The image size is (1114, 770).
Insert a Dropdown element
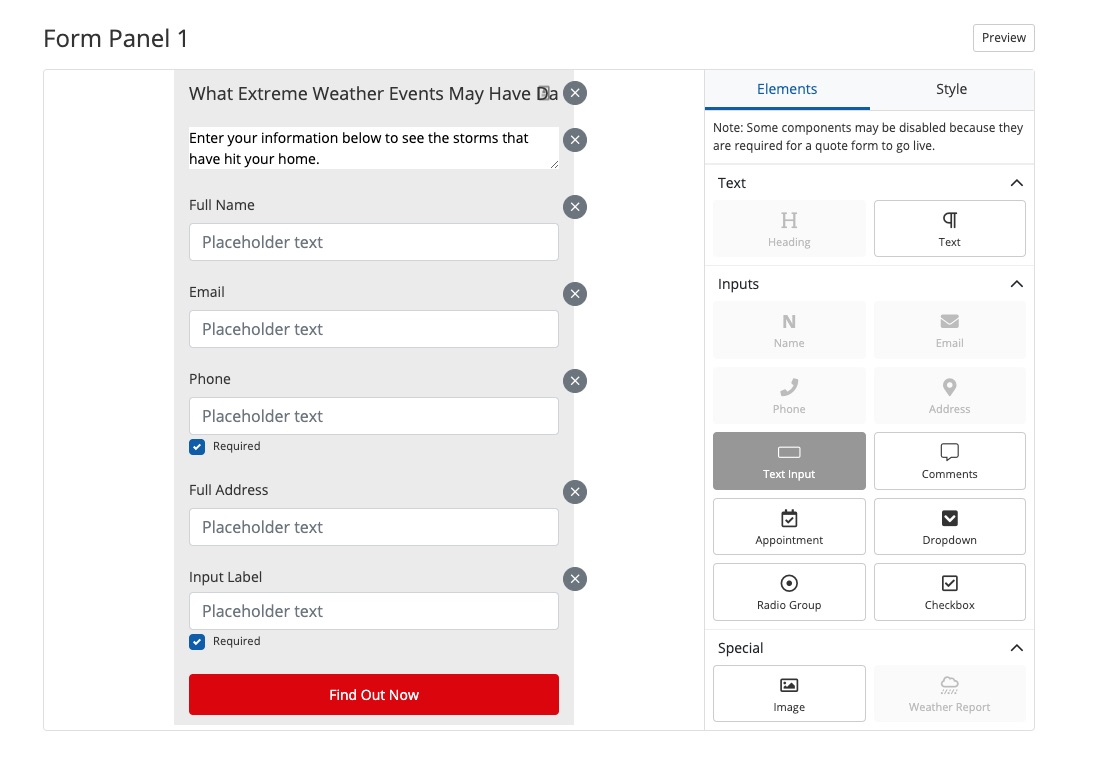pyautogui.click(x=949, y=526)
